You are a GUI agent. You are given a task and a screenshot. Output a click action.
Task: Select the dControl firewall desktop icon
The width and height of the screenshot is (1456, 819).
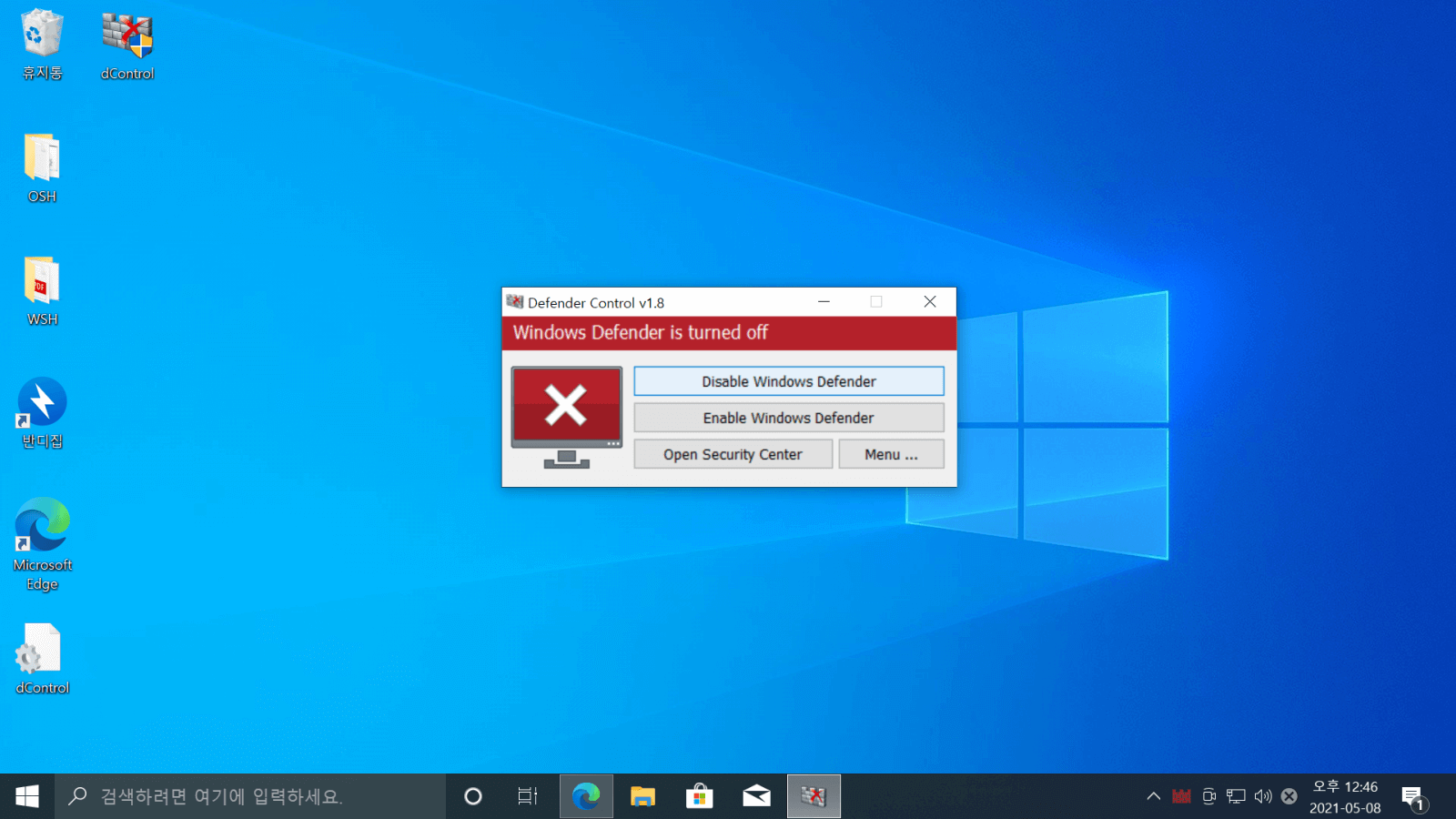pyautogui.click(x=127, y=46)
